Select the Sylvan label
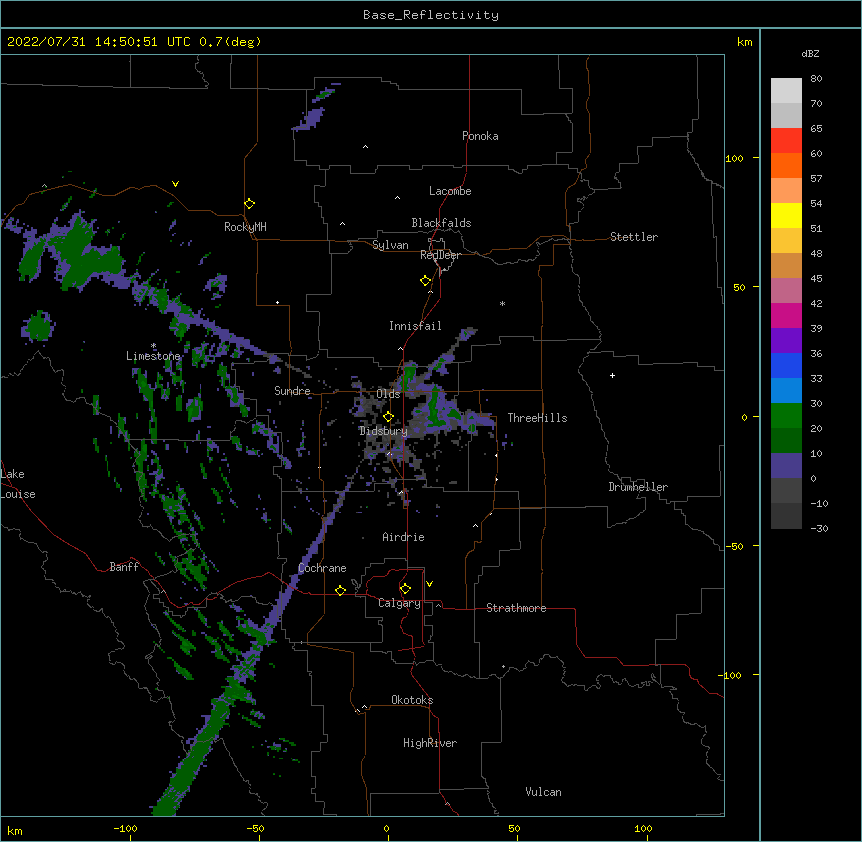The height and width of the screenshot is (842, 862). [390, 245]
